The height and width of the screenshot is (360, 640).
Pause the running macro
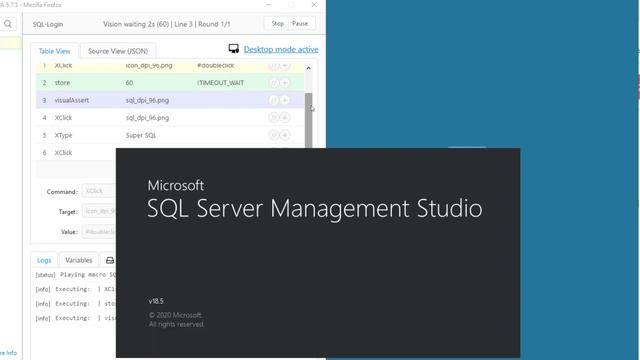click(x=300, y=24)
